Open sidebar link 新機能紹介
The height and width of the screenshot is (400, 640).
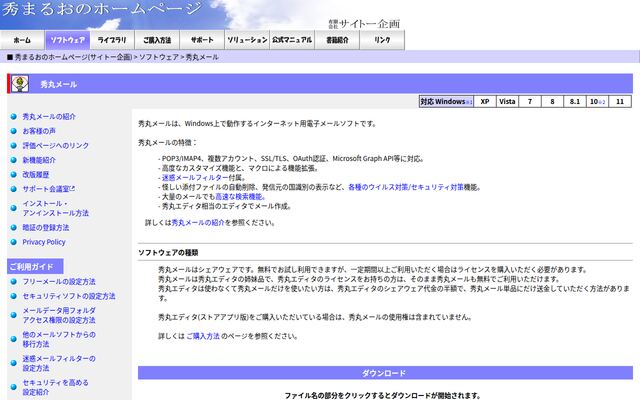[x=39, y=160]
